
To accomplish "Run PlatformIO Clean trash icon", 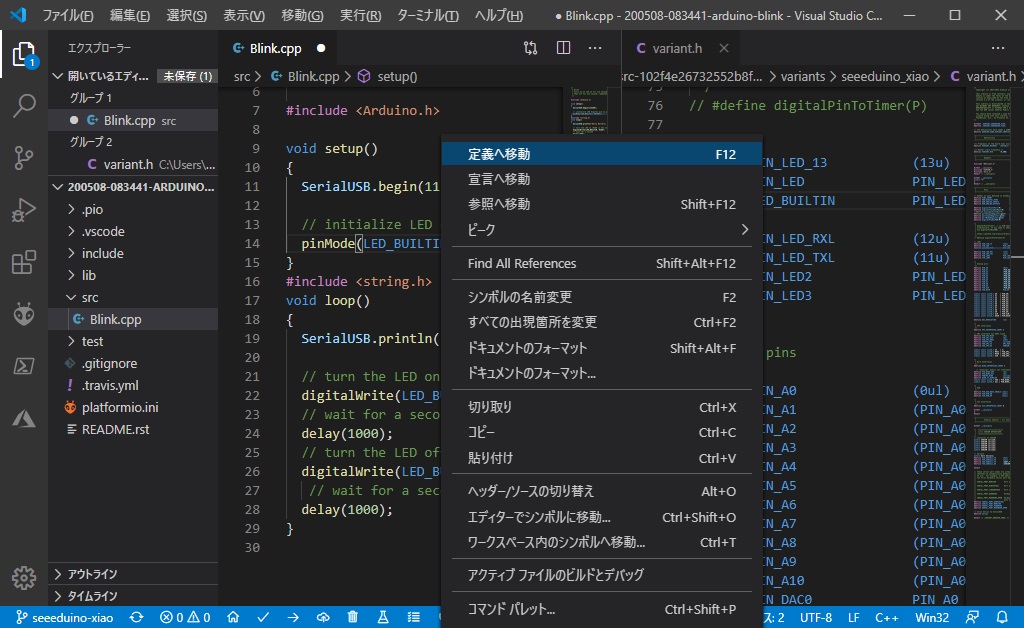I will click(353, 617).
